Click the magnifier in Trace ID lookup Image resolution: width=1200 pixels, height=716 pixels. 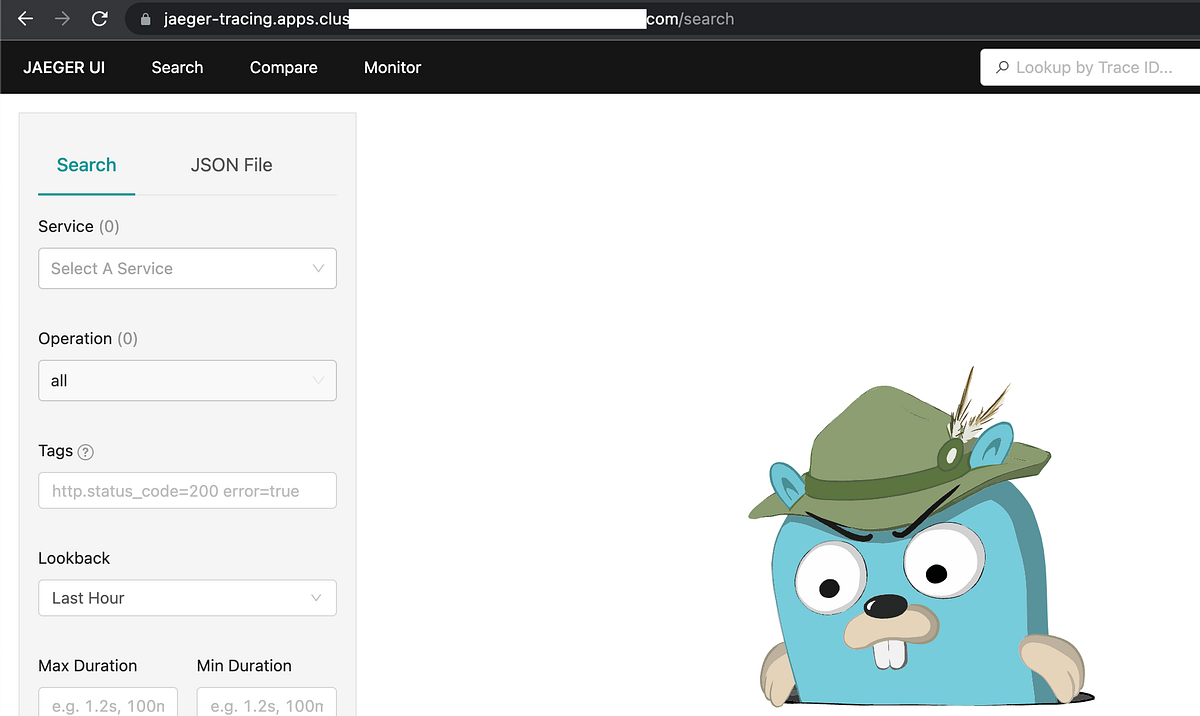coord(1002,67)
